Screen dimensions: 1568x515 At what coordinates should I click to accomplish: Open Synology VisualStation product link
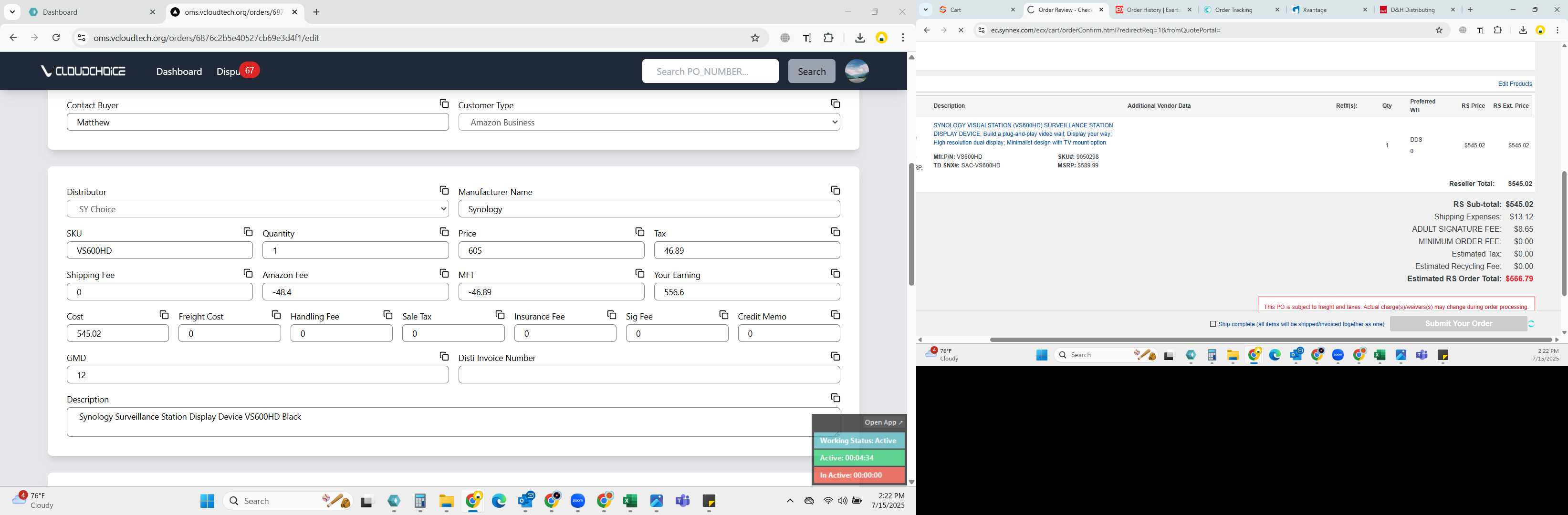point(1023,134)
